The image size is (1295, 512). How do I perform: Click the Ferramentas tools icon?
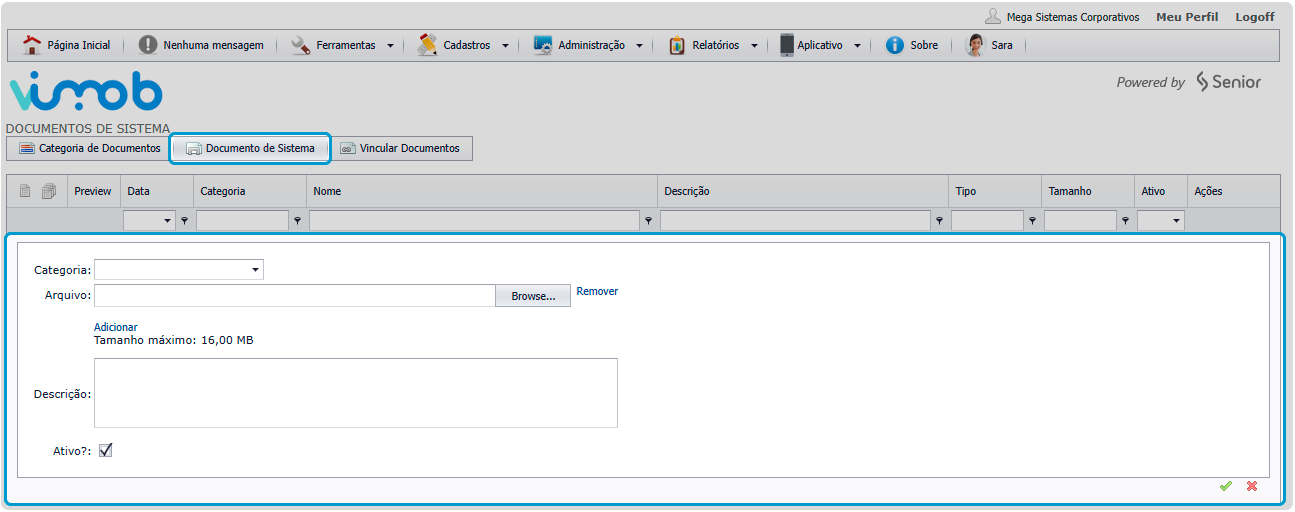tap(300, 45)
